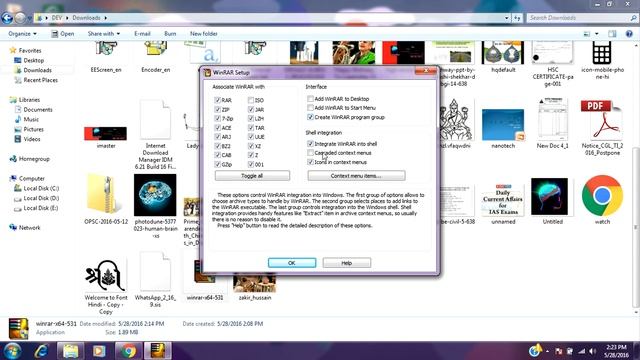
Task: Select the unnamed Daily Current Affairs thumbnail
Action: (x=503, y=200)
